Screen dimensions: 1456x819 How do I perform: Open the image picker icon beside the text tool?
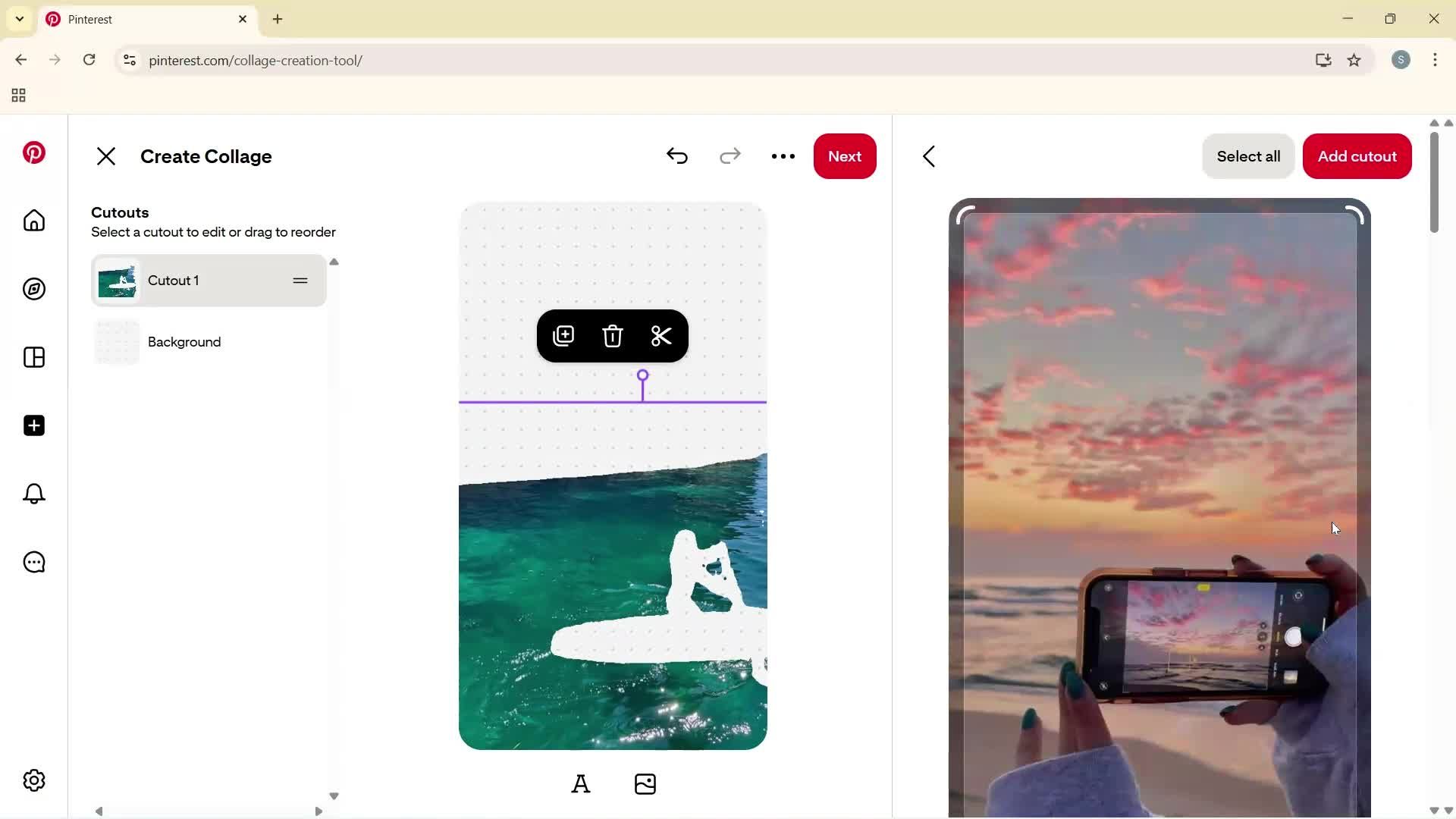(x=645, y=784)
